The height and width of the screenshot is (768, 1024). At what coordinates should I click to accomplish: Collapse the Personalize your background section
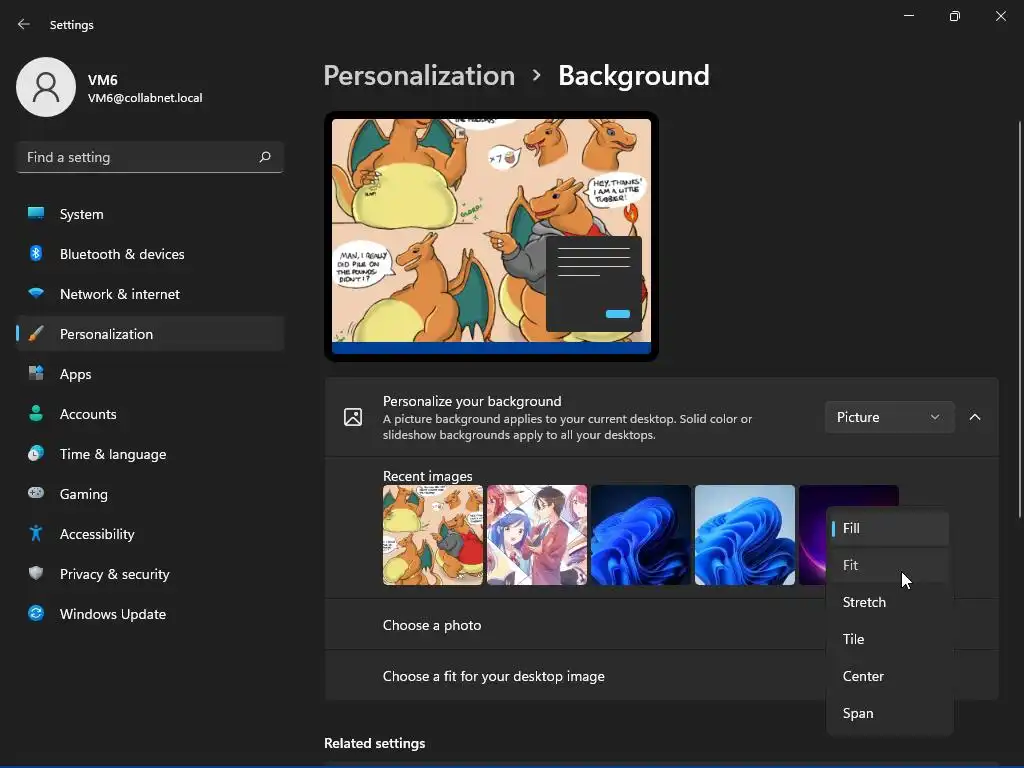coord(974,417)
